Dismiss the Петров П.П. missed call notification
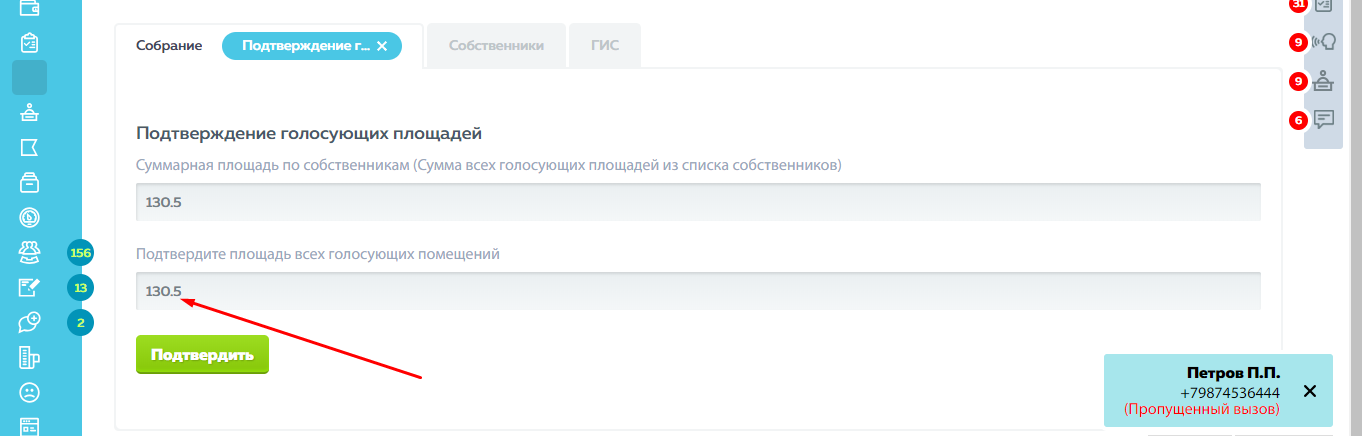The width and height of the screenshot is (1362, 436). coord(1310,391)
